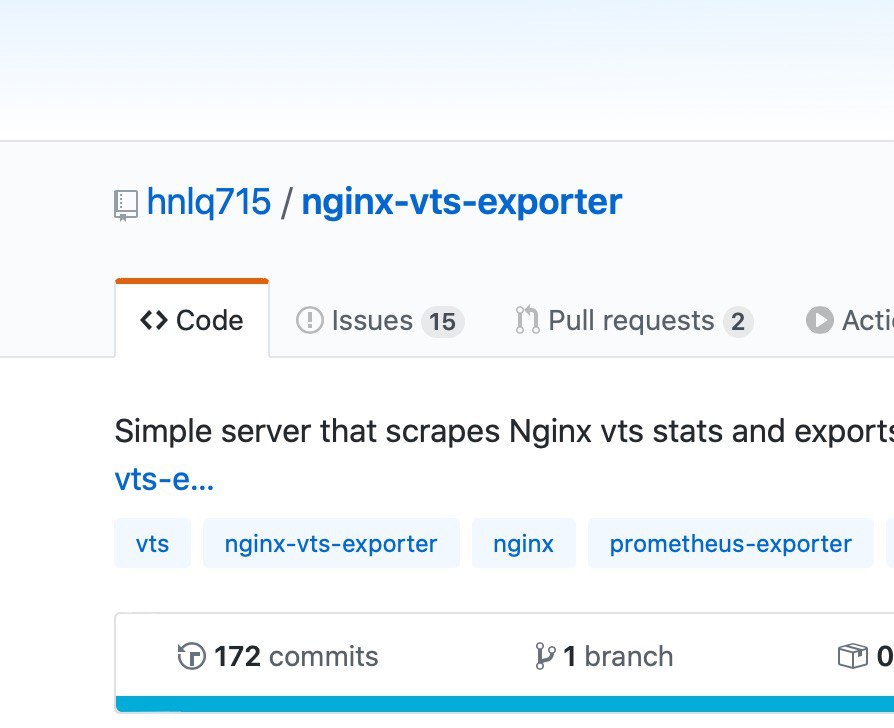This screenshot has height=728, width=894.
Task: Click the Actions play icon
Action: click(819, 320)
